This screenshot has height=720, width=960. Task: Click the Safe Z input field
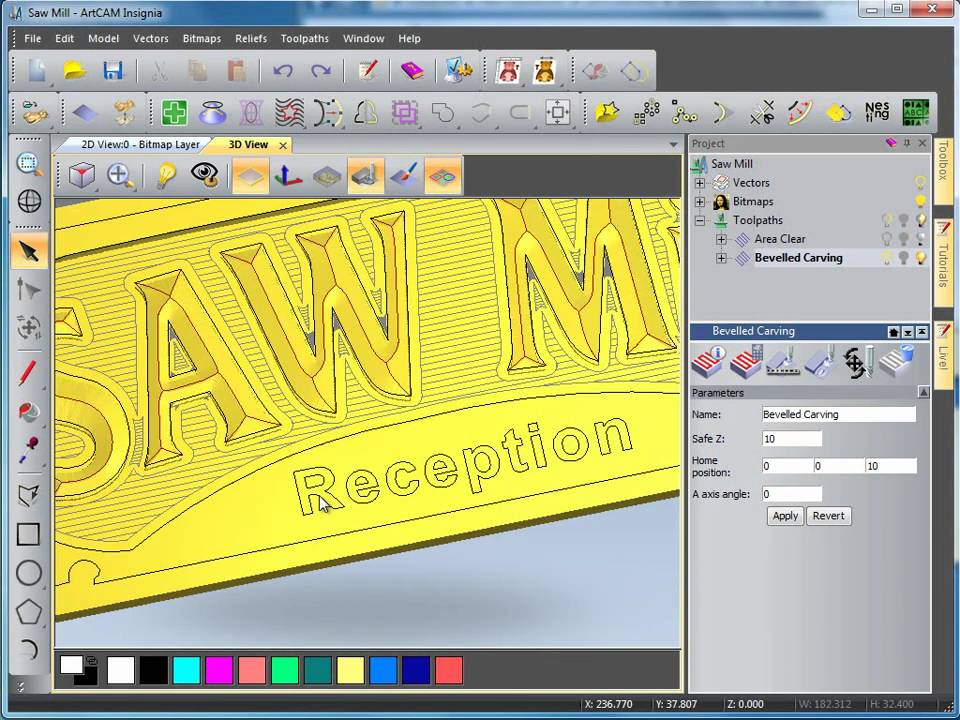[x=792, y=439]
